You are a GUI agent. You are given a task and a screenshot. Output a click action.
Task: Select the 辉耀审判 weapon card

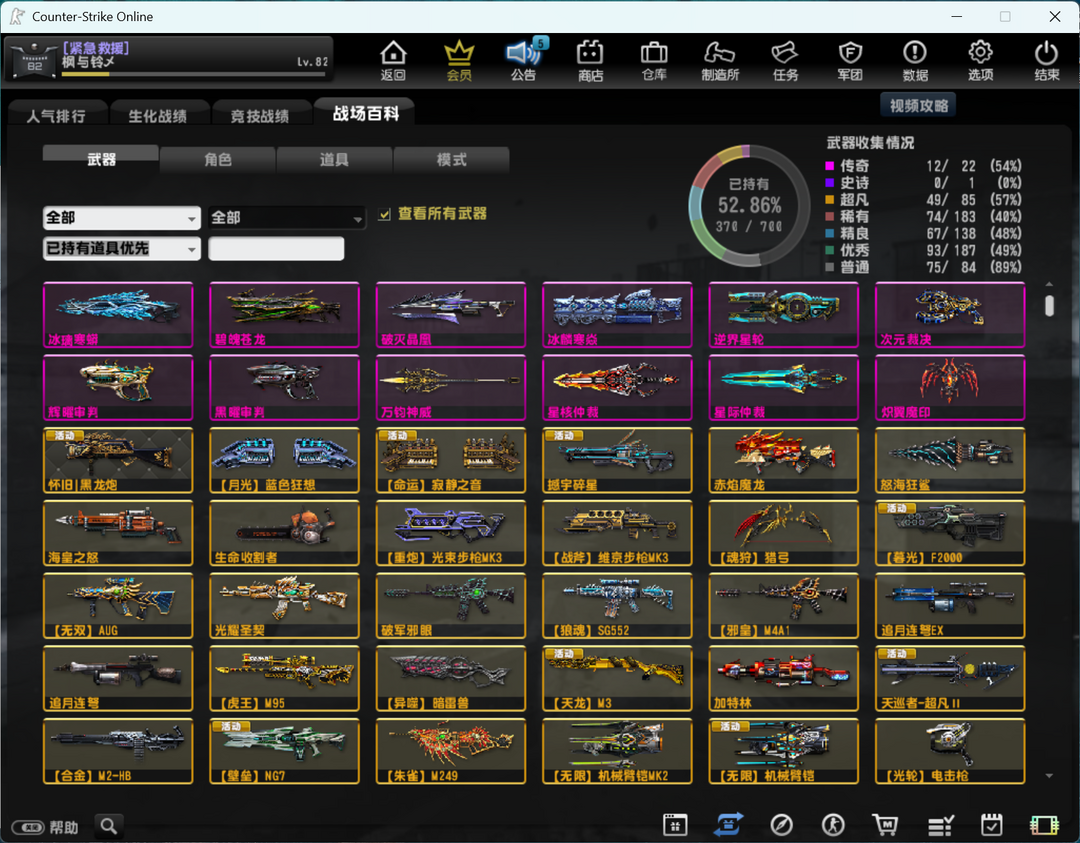click(x=118, y=388)
